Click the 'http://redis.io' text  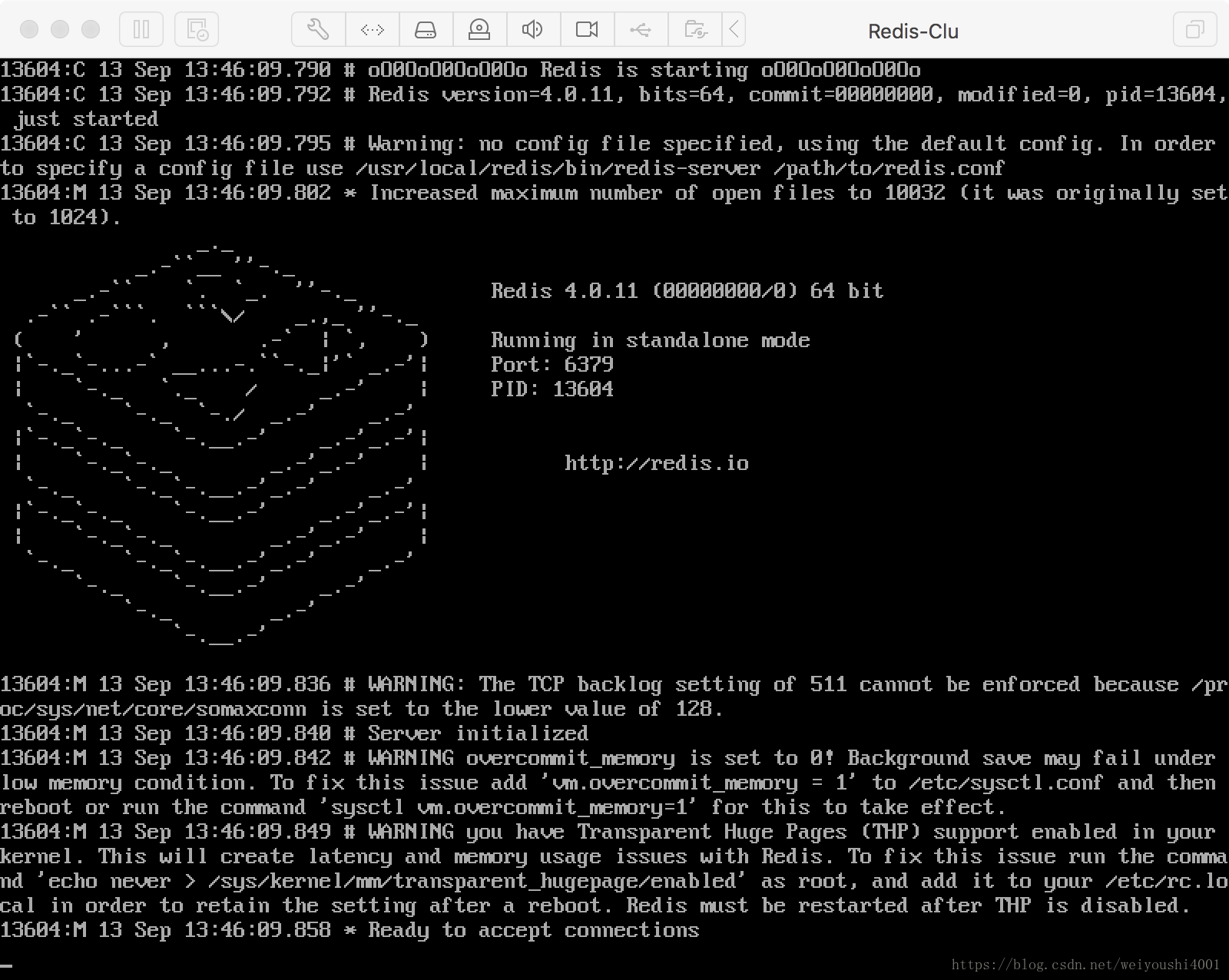pyautogui.click(x=657, y=463)
